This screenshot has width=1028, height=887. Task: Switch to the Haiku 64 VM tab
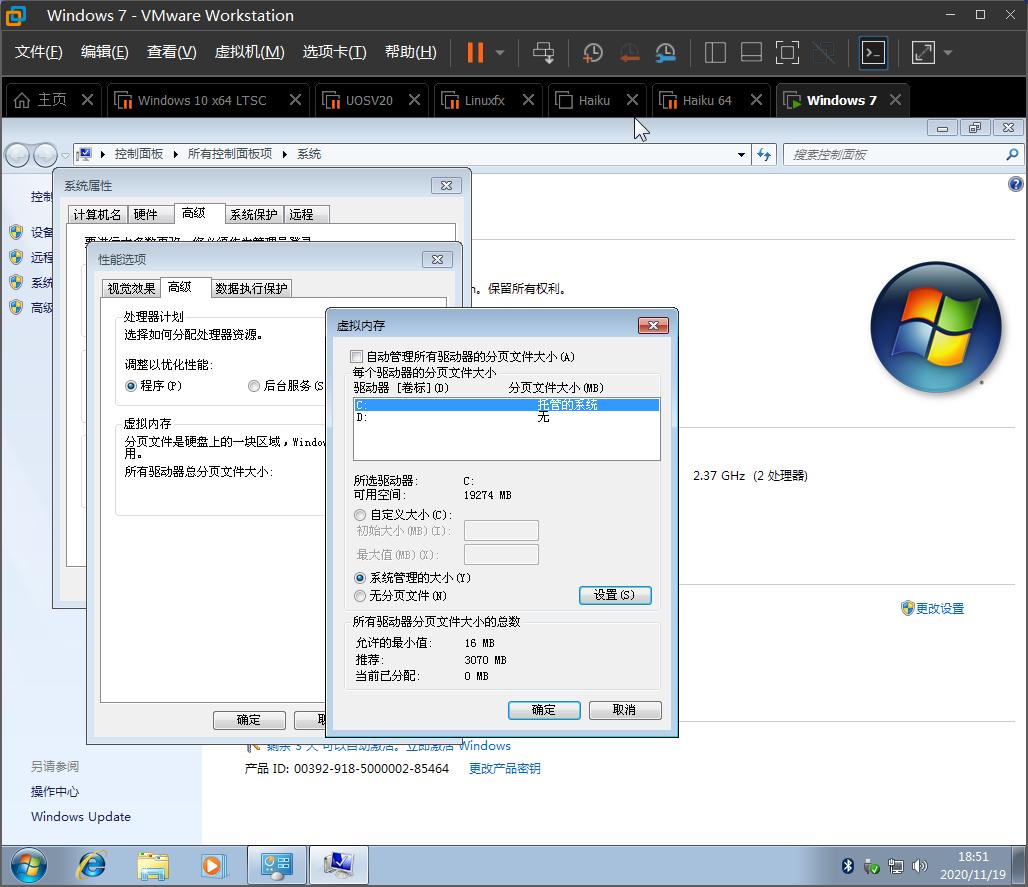pos(706,100)
